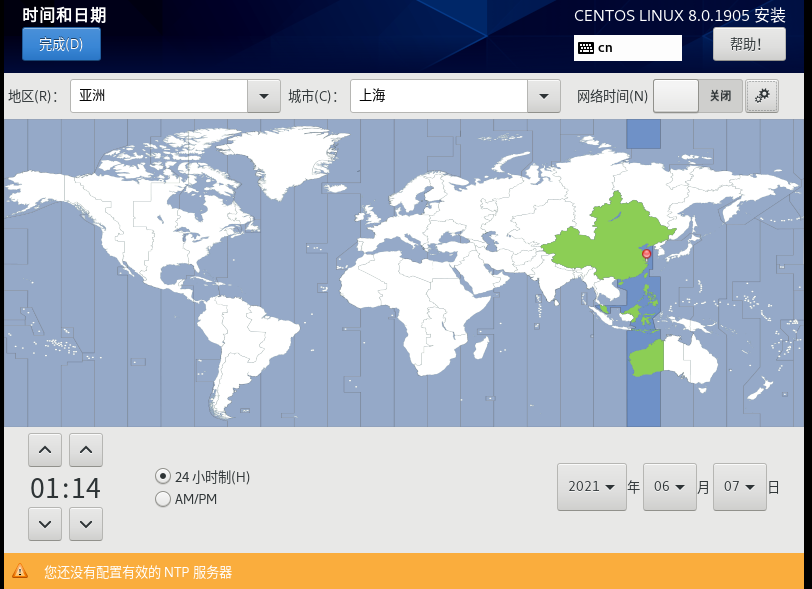Click the 亚洲 region text field
The width and height of the screenshot is (812, 589).
(159, 96)
